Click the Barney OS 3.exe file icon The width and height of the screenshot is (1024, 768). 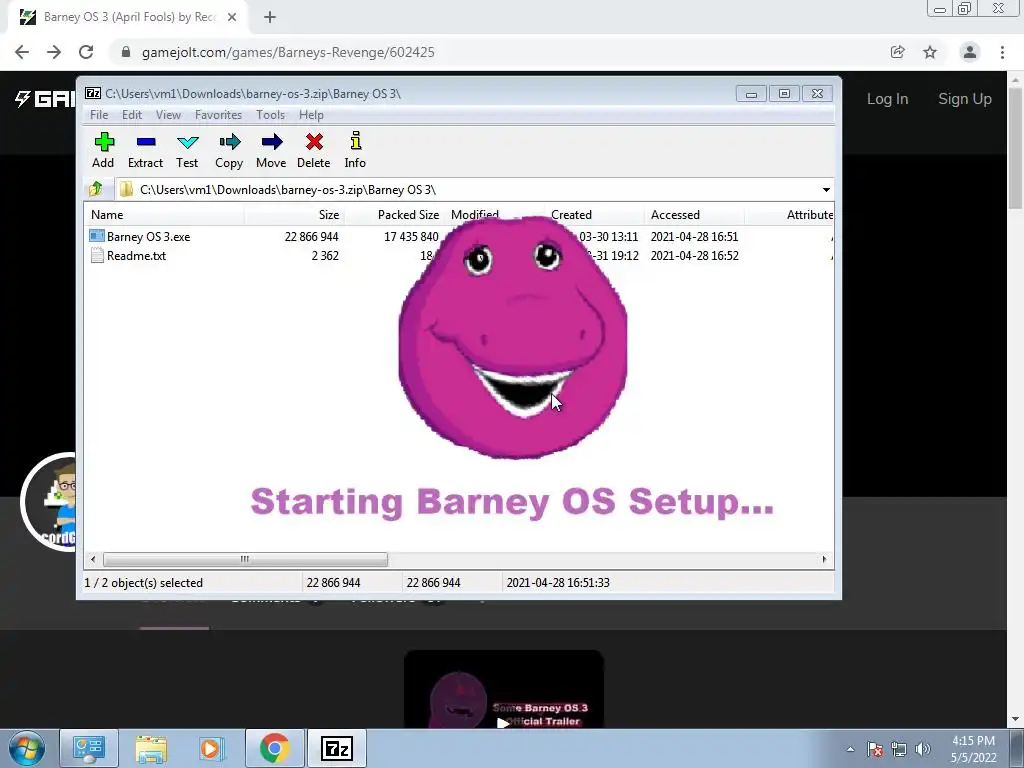[x=97, y=236]
